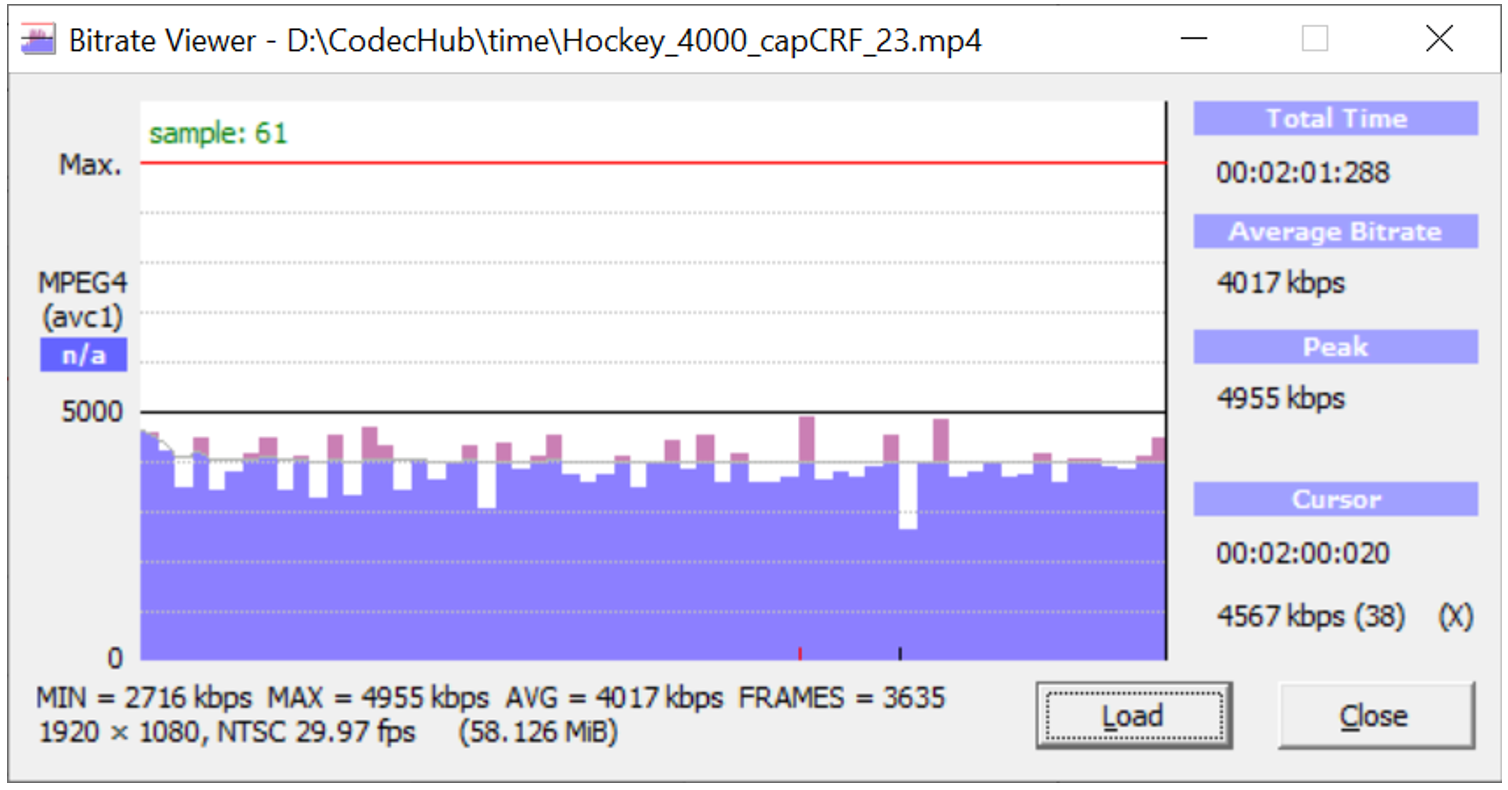Click the 0 axis label
The height and width of the screenshot is (790, 1508).
(x=115, y=659)
